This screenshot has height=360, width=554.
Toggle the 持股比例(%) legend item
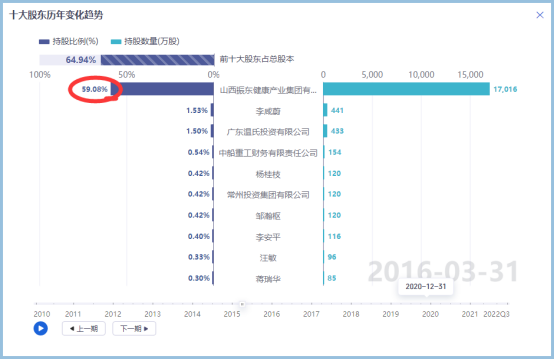(x=69, y=41)
